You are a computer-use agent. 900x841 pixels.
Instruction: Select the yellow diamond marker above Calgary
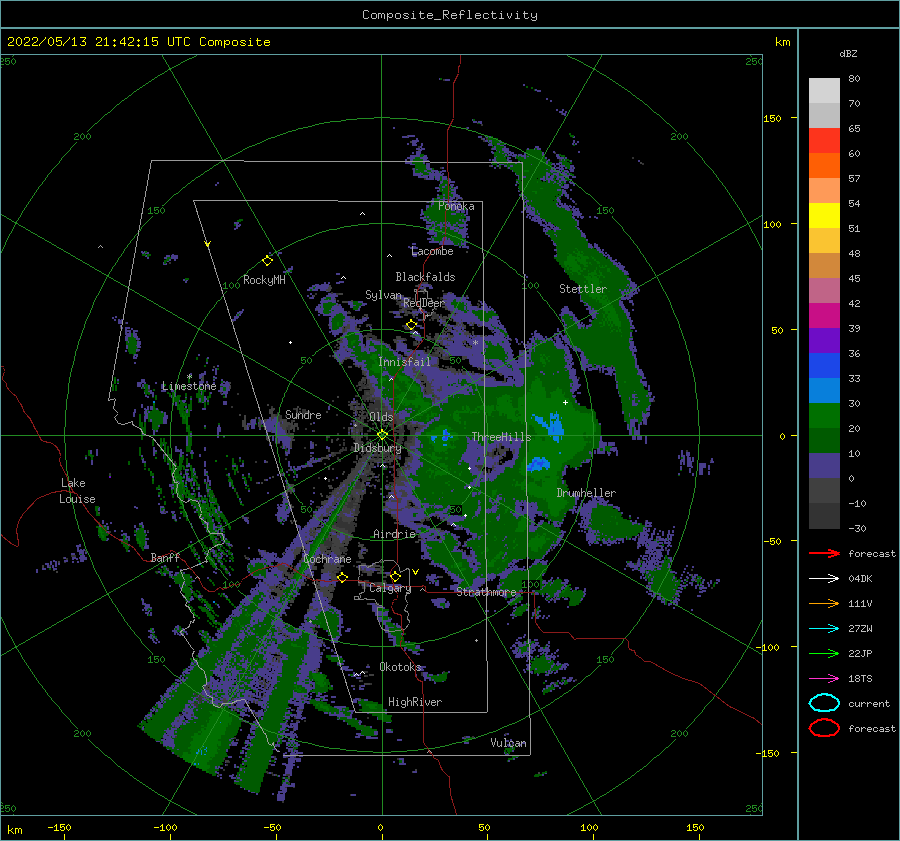(x=395, y=576)
